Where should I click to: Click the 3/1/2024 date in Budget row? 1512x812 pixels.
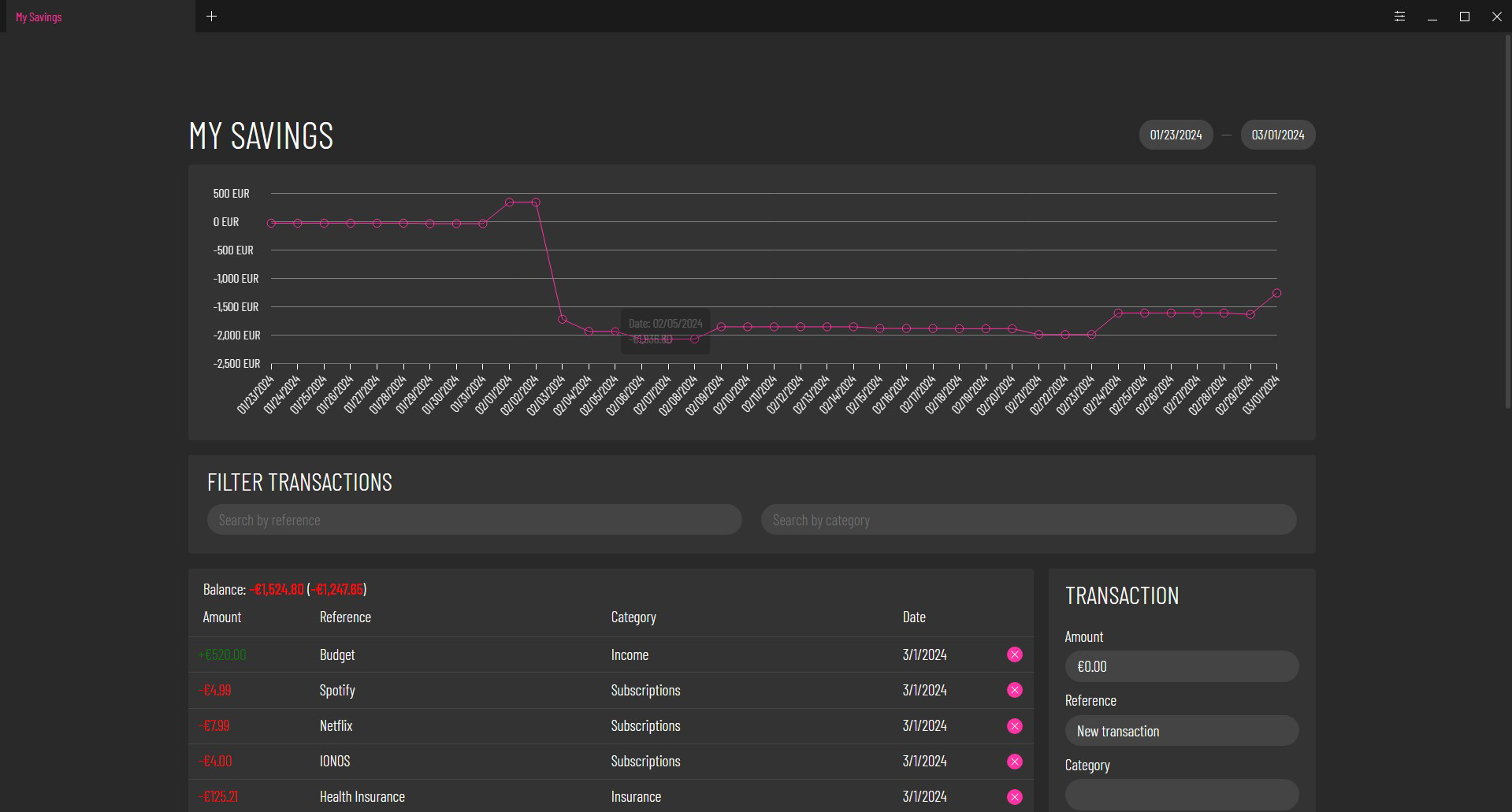click(924, 654)
